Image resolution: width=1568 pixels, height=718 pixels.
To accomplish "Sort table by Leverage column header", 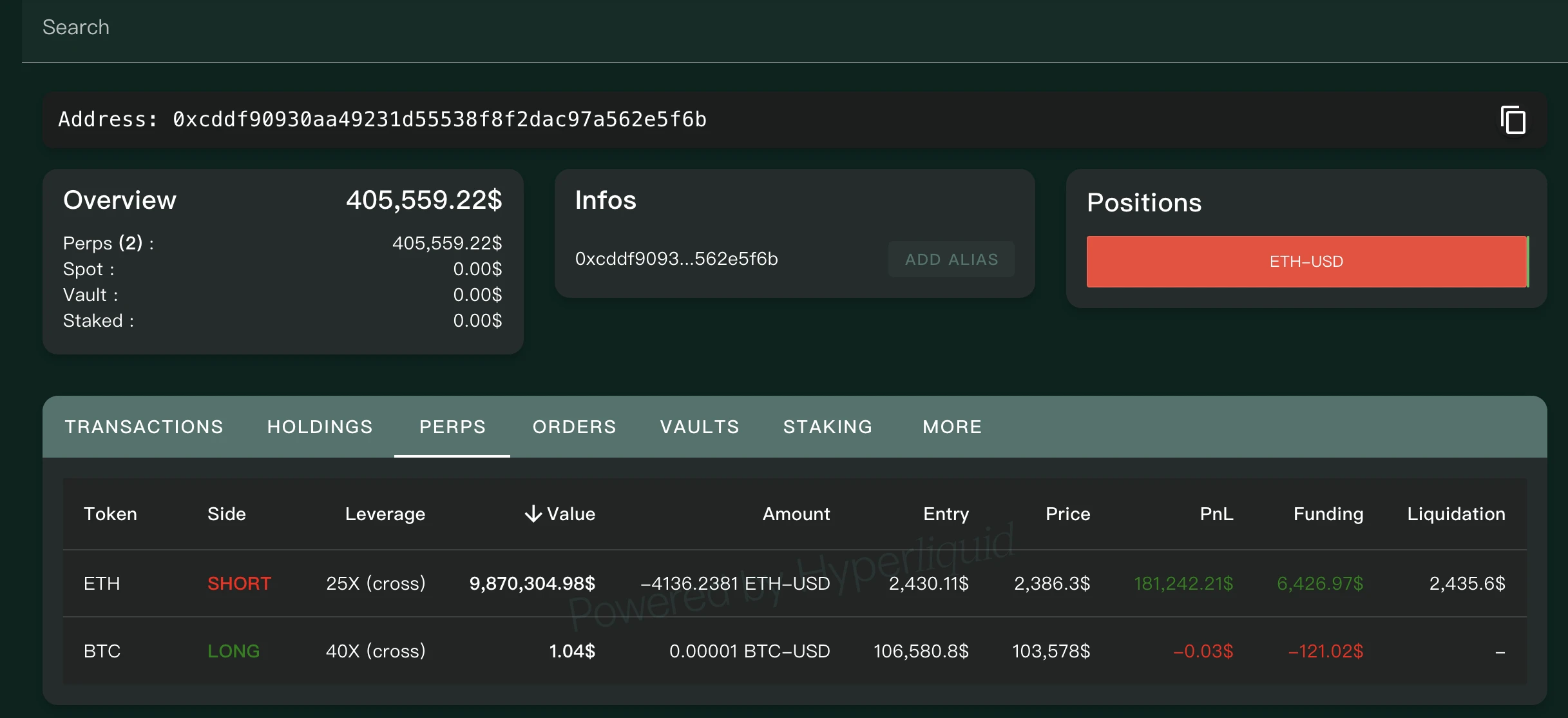I will (385, 514).
